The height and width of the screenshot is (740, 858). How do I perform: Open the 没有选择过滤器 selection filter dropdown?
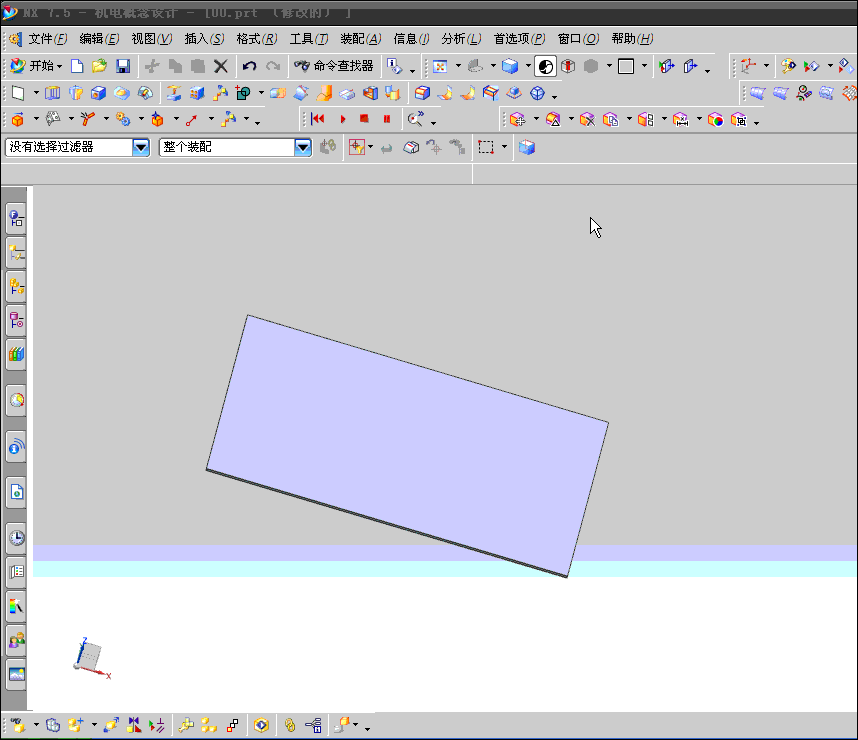141,147
